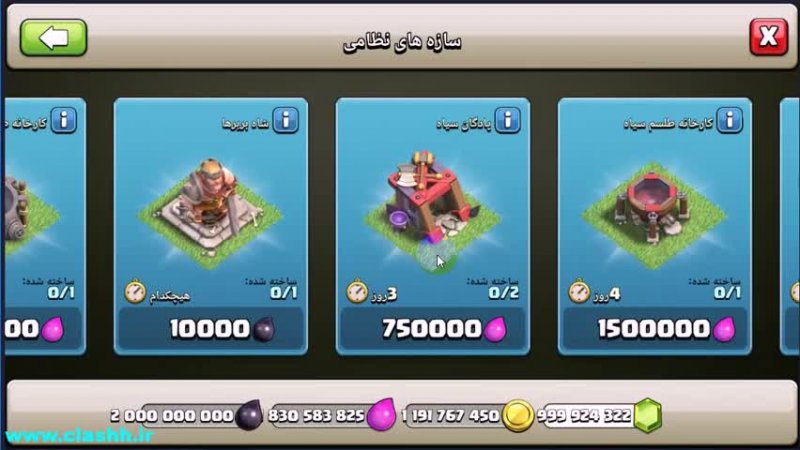Select the Dark Barracks building image
This screenshot has width=800, height=450.
(x=432, y=209)
